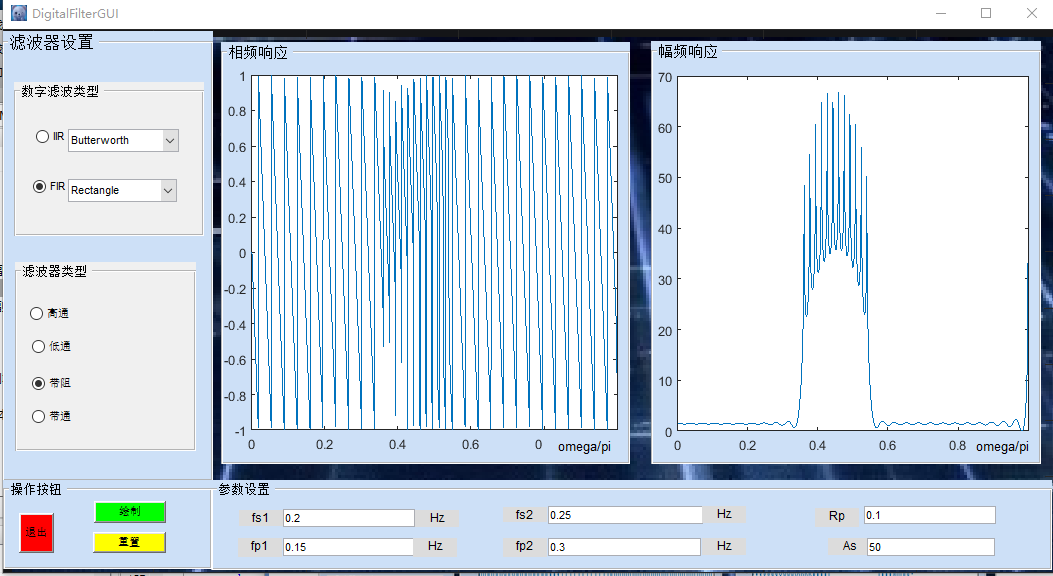1053x576 pixels.
Task: Click the yellow 重置 (reset) button
Action: point(128,542)
